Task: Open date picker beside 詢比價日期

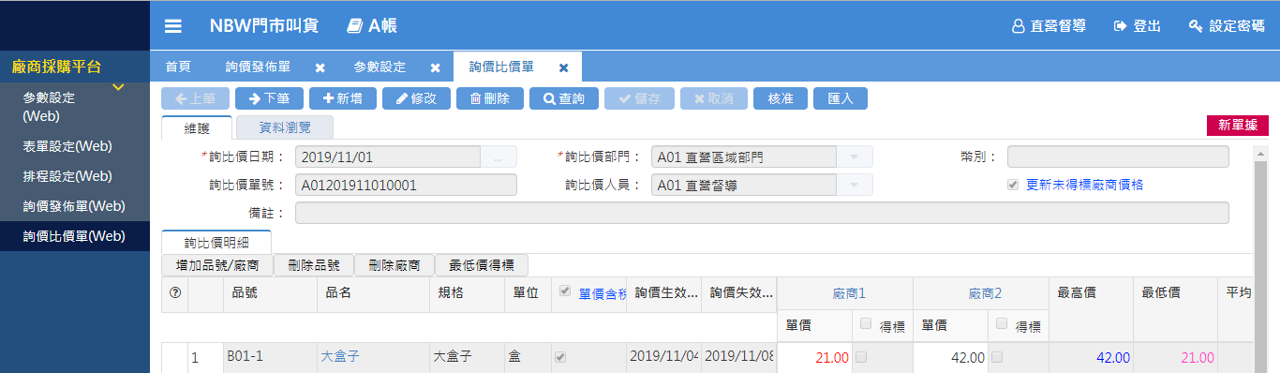Action: (499, 157)
